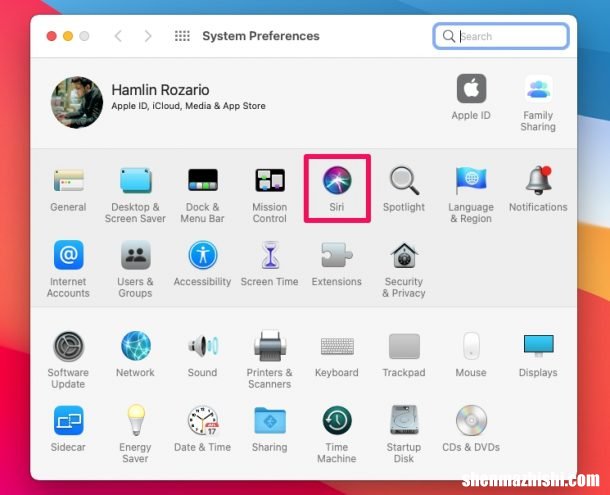Click the Search field

(501, 36)
